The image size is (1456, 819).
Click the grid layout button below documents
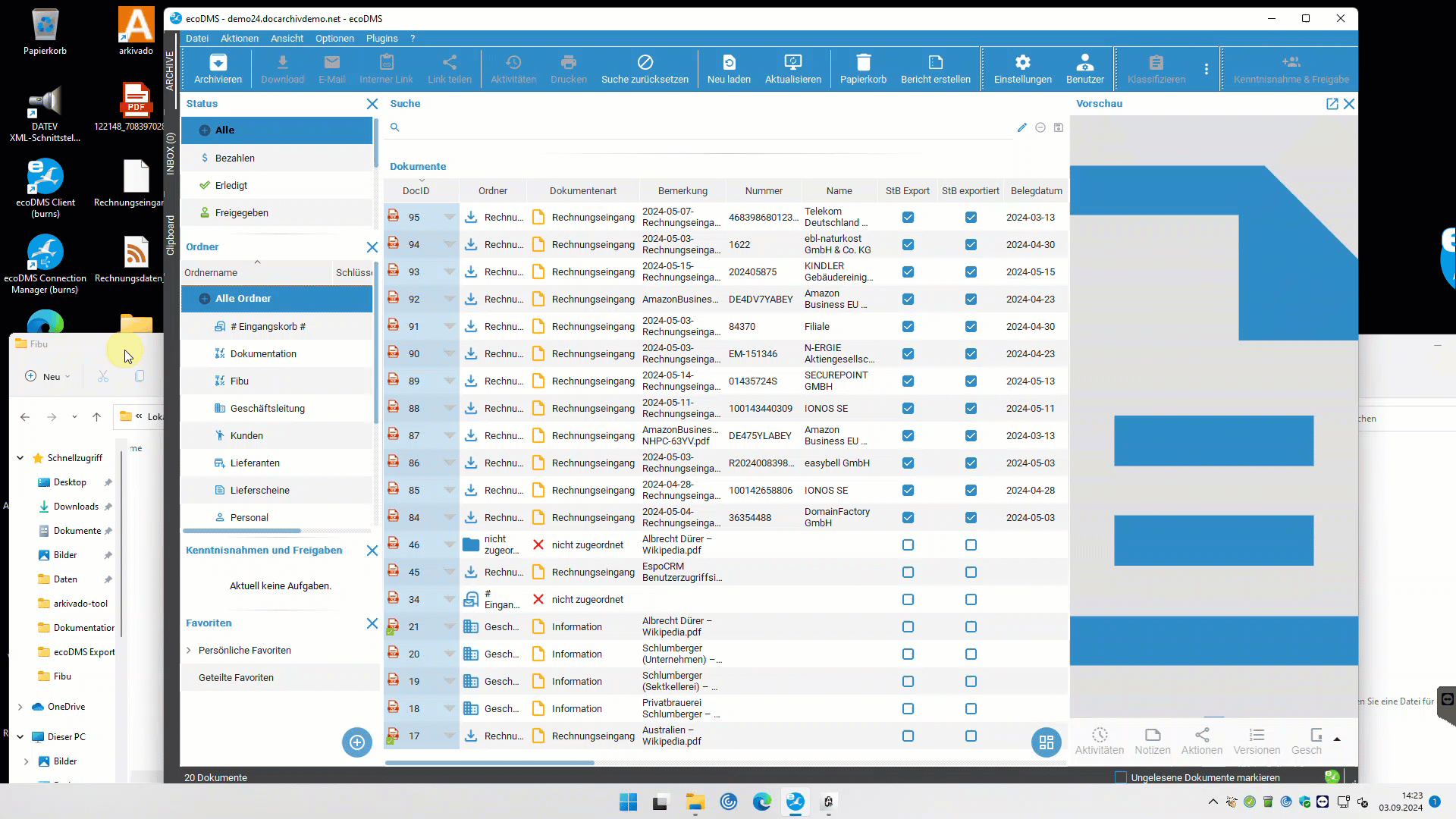click(x=1046, y=742)
